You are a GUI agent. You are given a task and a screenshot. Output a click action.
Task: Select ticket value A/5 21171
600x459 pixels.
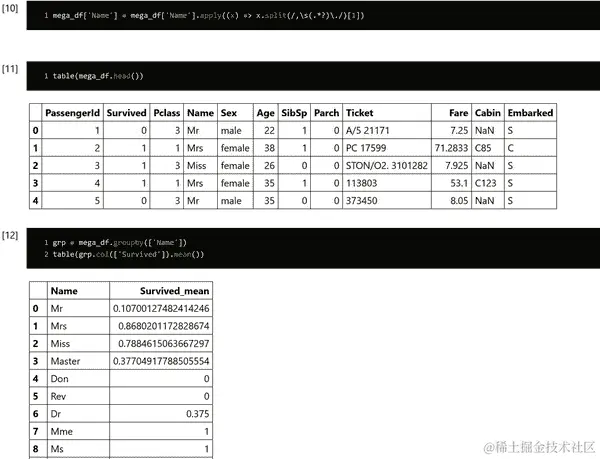click(x=367, y=130)
